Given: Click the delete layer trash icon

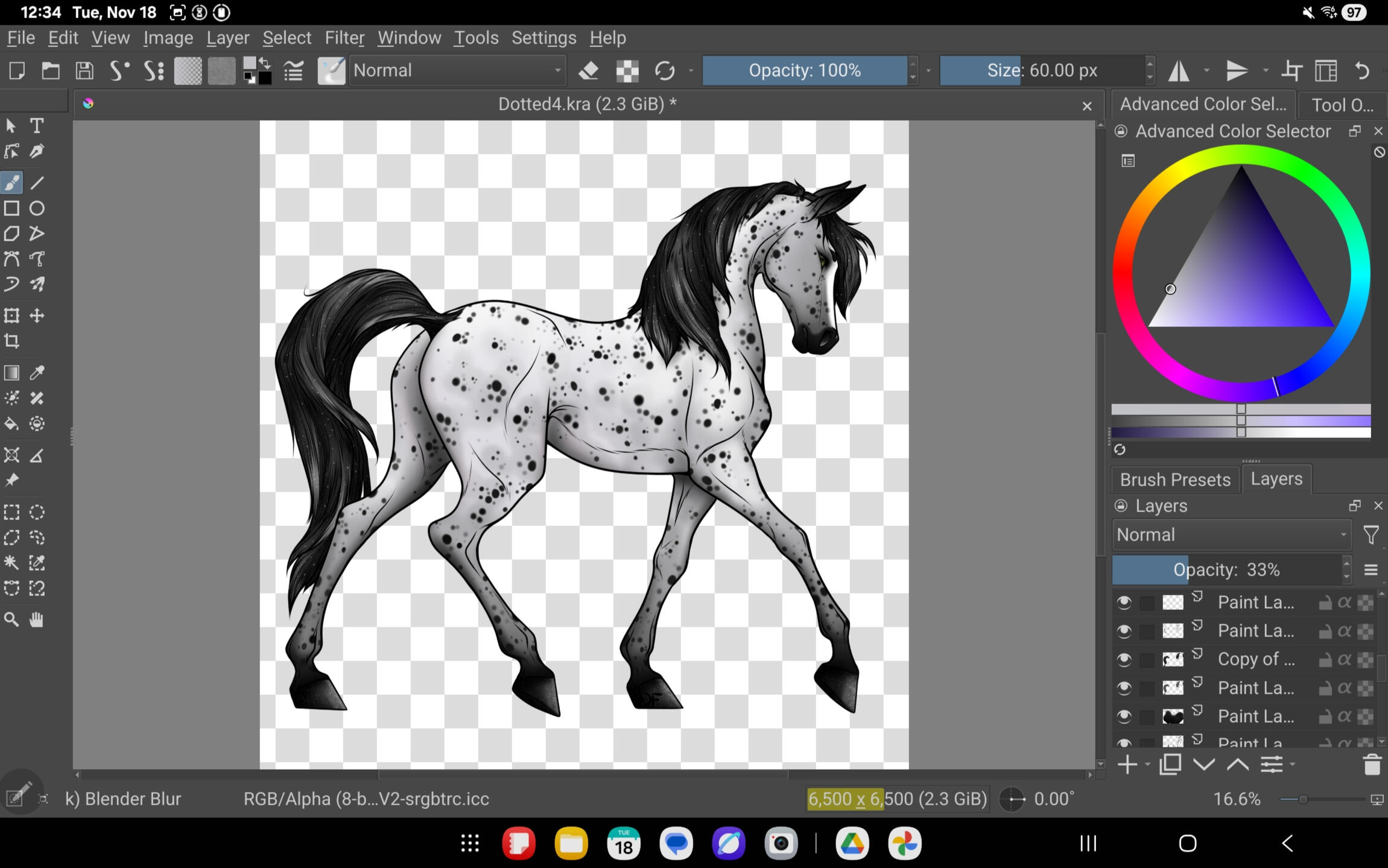Looking at the screenshot, I should coord(1372,765).
